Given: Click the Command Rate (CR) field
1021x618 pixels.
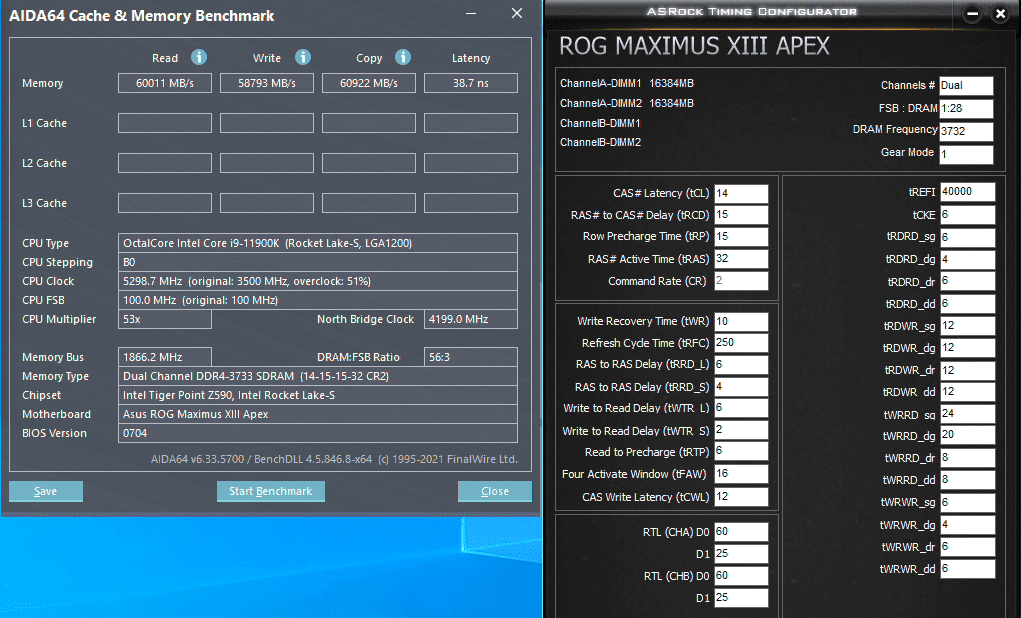Looking at the screenshot, I should click(741, 281).
